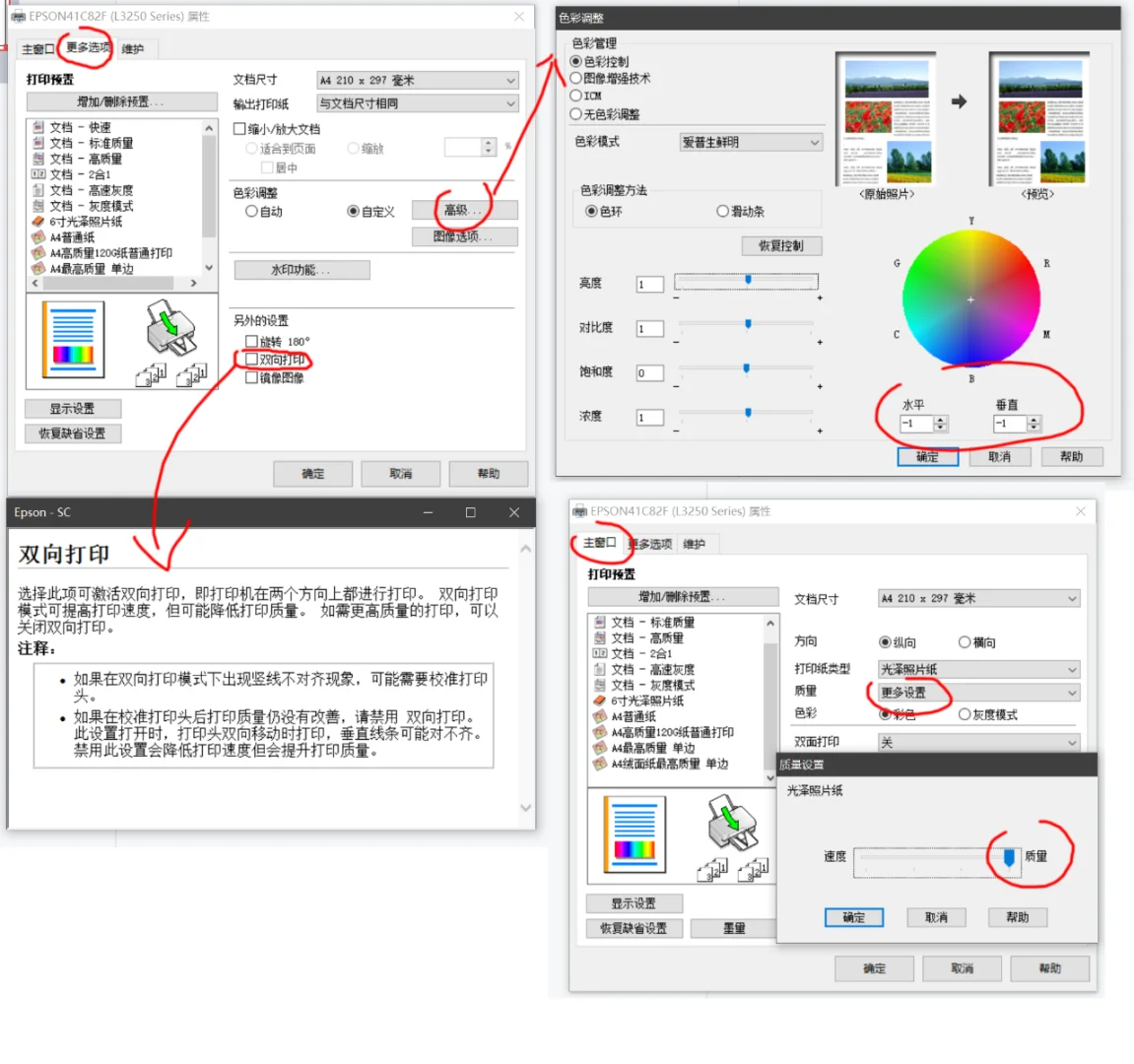Image resolution: width=1134 pixels, height=1064 pixels.
Task: Minimize the Epson - SC help window
Action: click(429, 512)
